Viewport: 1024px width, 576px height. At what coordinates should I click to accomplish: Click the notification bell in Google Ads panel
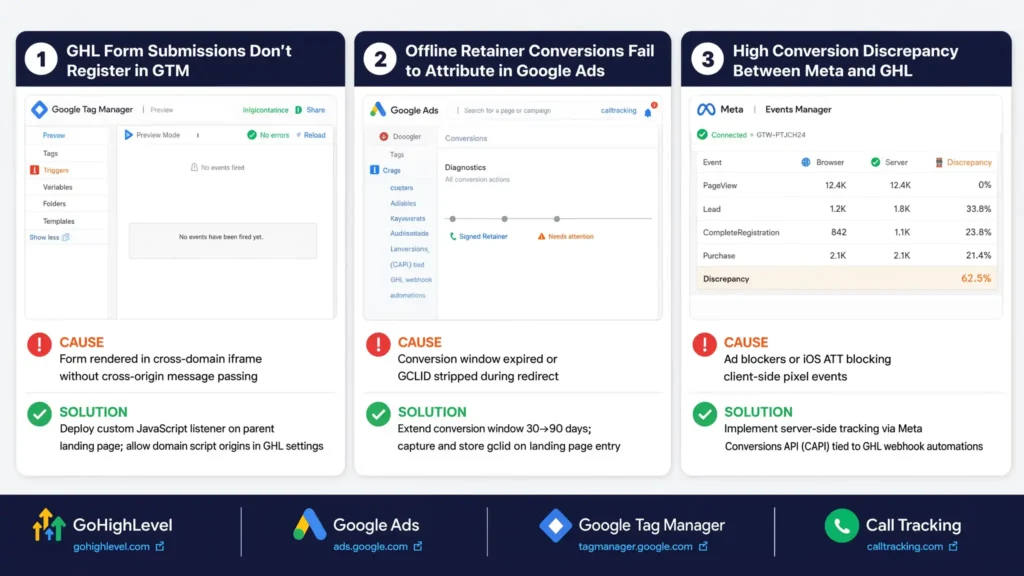pos(648,112)
